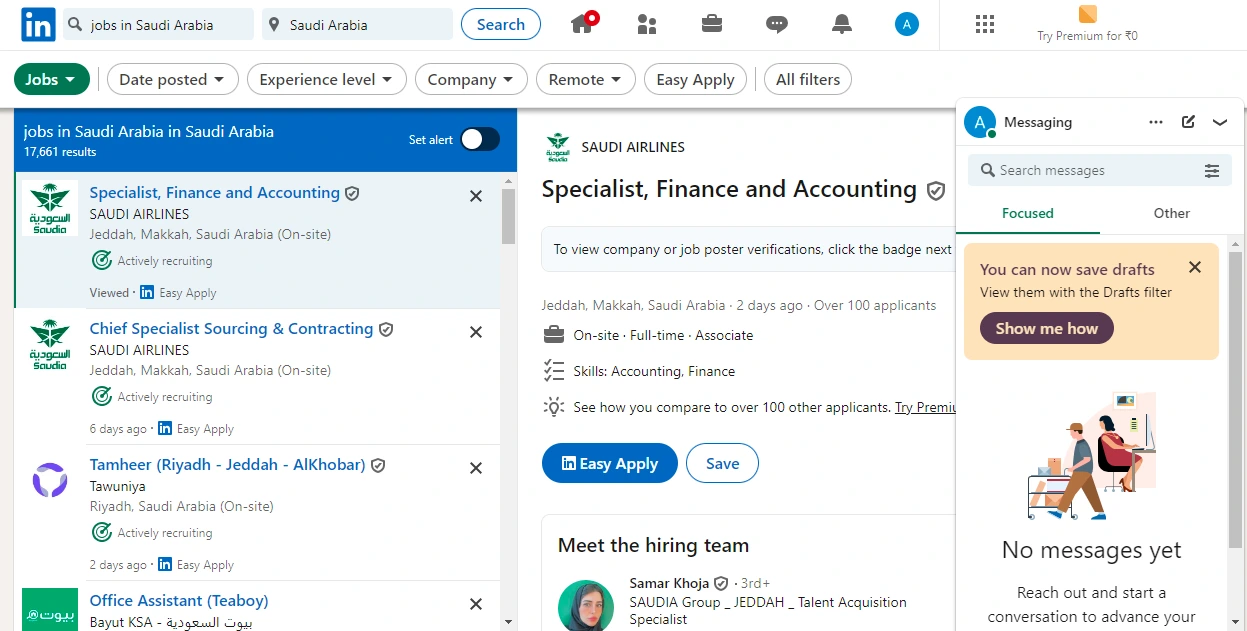Click the Try Premium link in applicant comparison
Image resolution: width=1247 pixels, height=631 pixels.
pos(925,407)
